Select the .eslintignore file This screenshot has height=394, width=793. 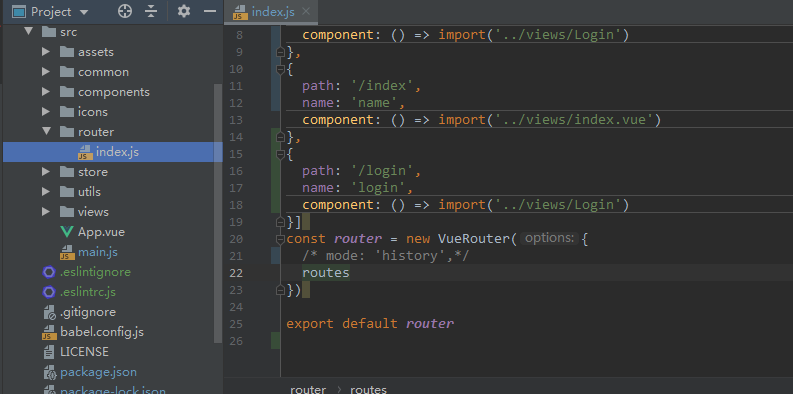coord(95,272)
